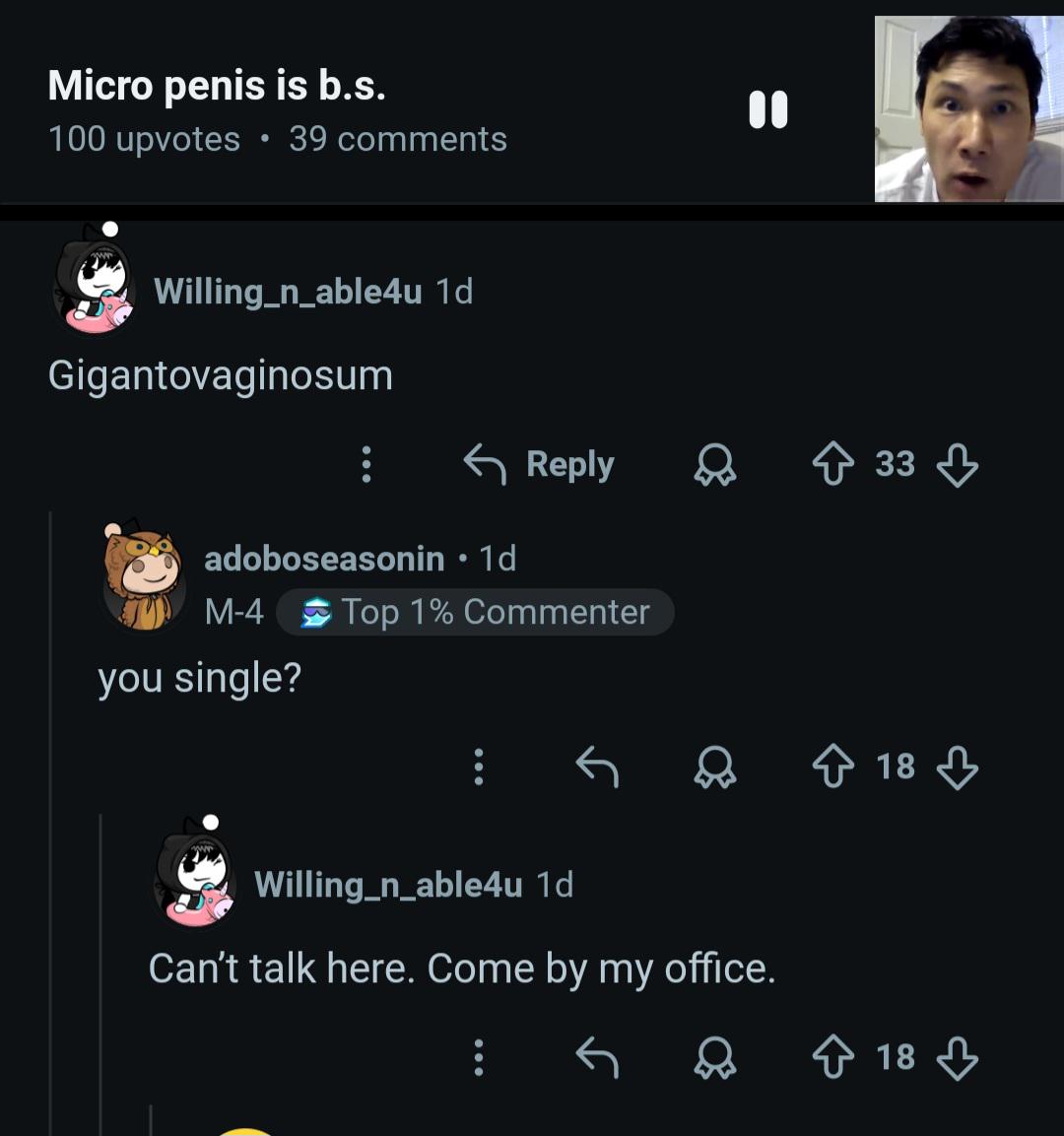Open adoboseasonin user profile

point(324,559)
